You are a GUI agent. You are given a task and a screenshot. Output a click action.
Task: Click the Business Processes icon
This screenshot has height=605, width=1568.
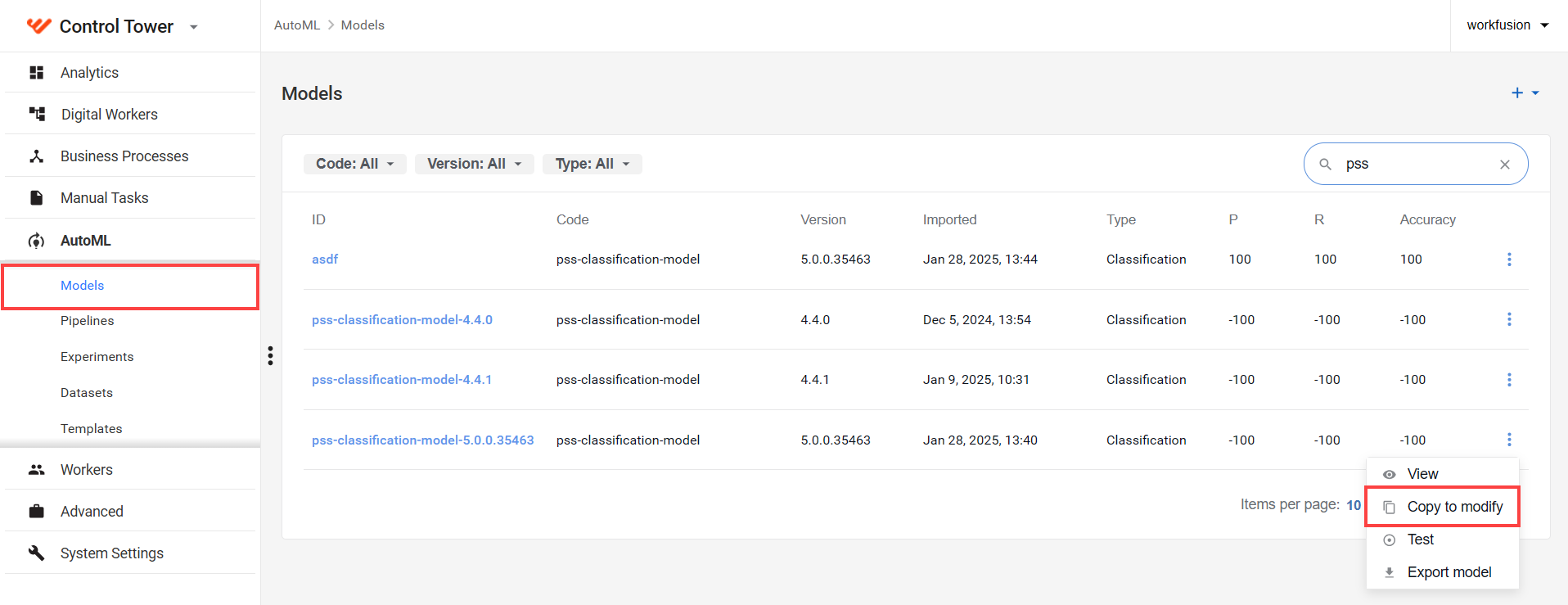[x=36, y=156]
